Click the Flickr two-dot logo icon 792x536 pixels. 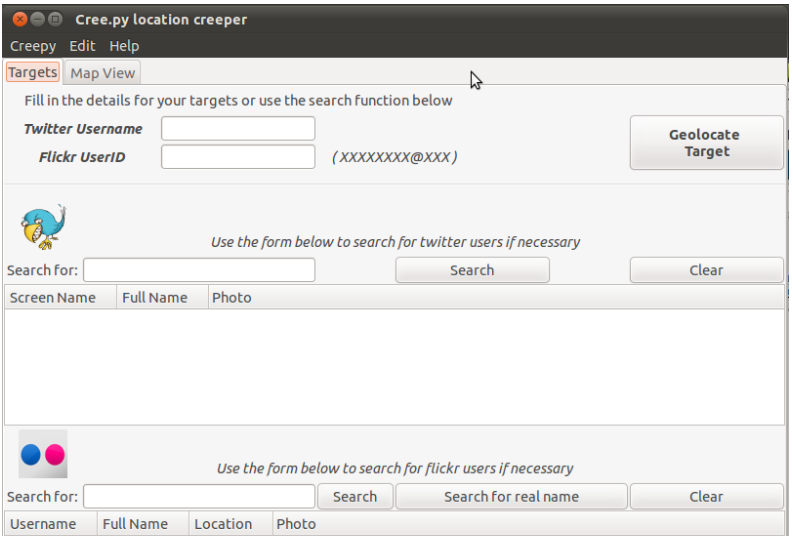pos(43,454)
